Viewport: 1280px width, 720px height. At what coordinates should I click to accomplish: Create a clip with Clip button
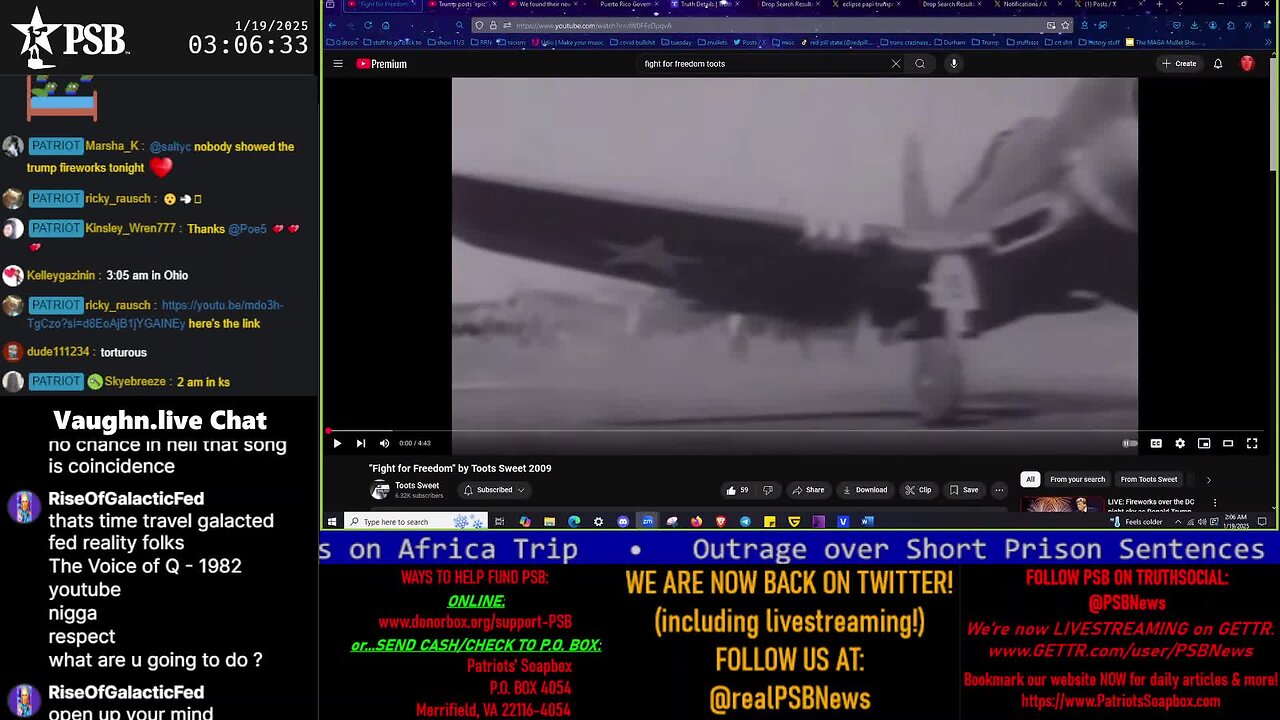(918, 490)
